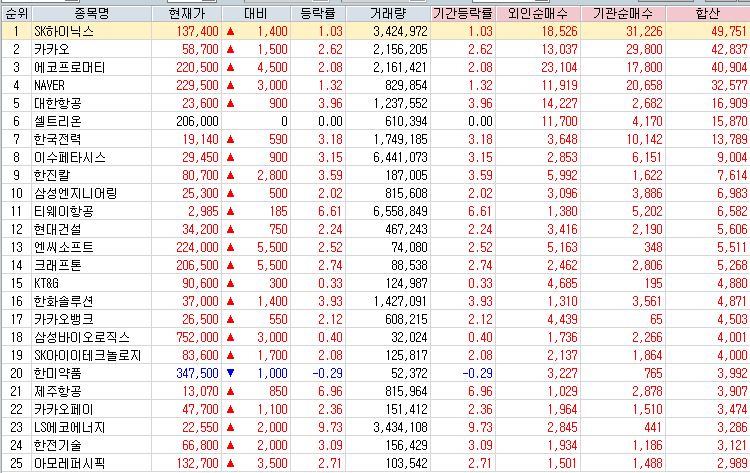This screenshot has width=750, height=473.
Task: Select the 엔씨소프트 stock name
Action: click(64, 247)
